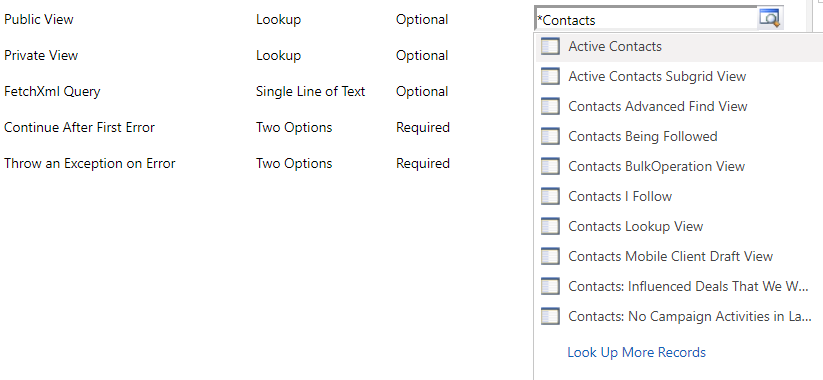The image size is (823, 380).
Task: Select Active Contacts from lookup results
Action: pos(679,46)
